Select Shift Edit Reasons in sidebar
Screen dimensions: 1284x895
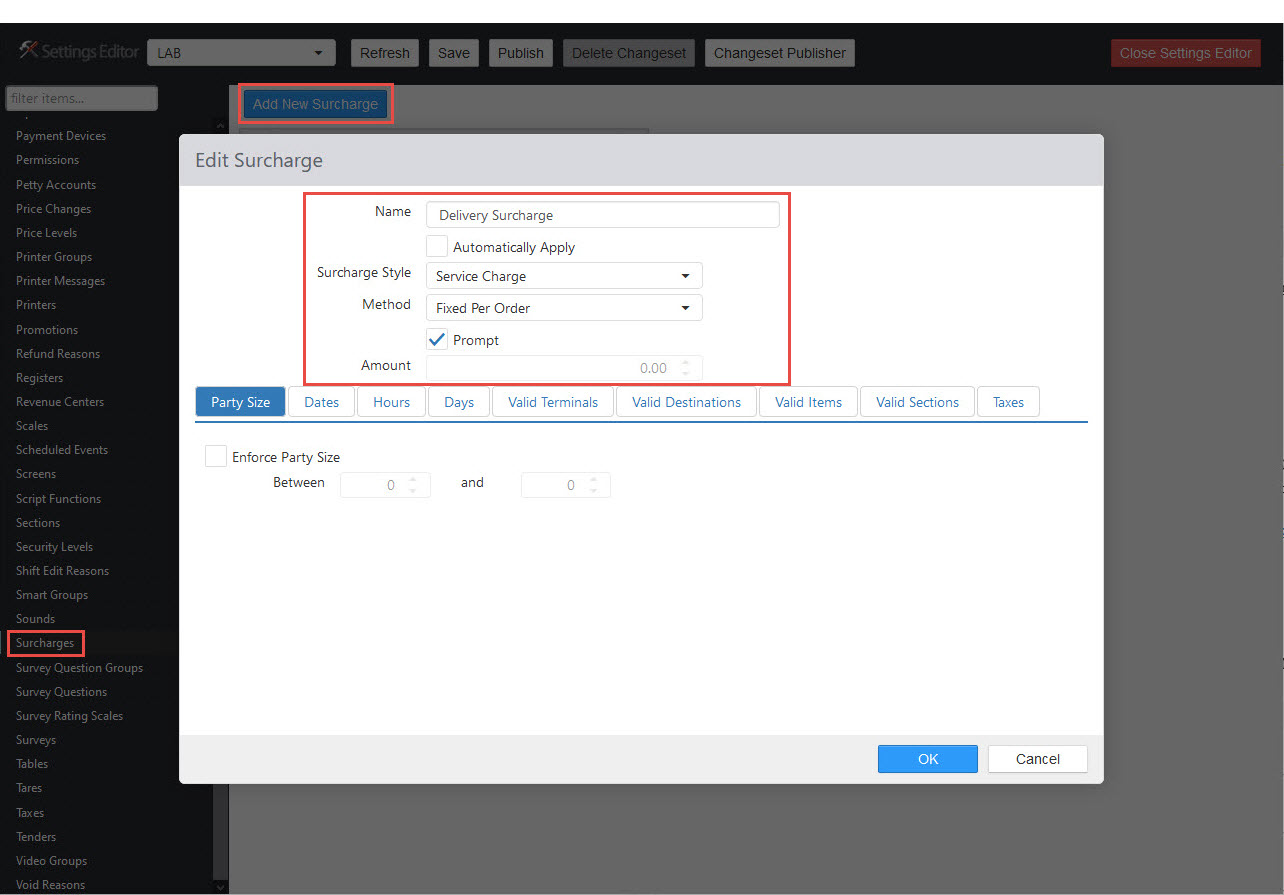click(62, 571)
